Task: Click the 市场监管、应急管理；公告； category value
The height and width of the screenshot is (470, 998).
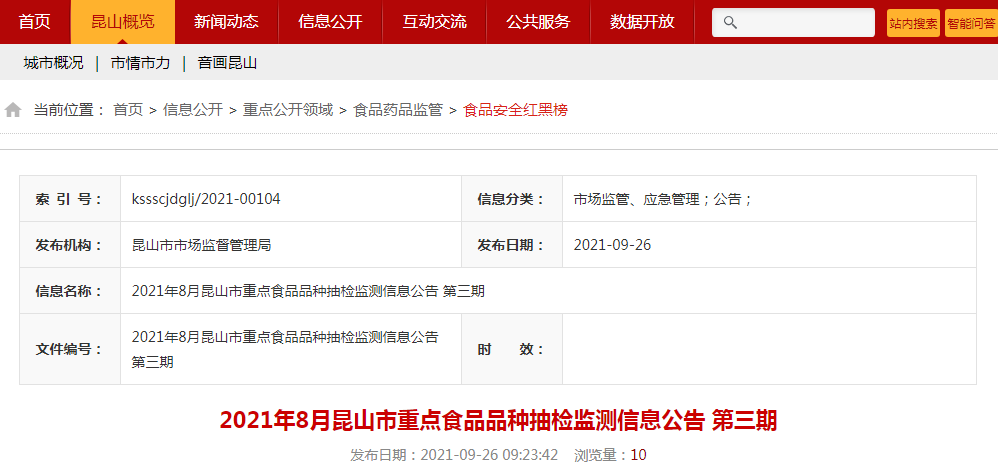Action: (663, 199)
